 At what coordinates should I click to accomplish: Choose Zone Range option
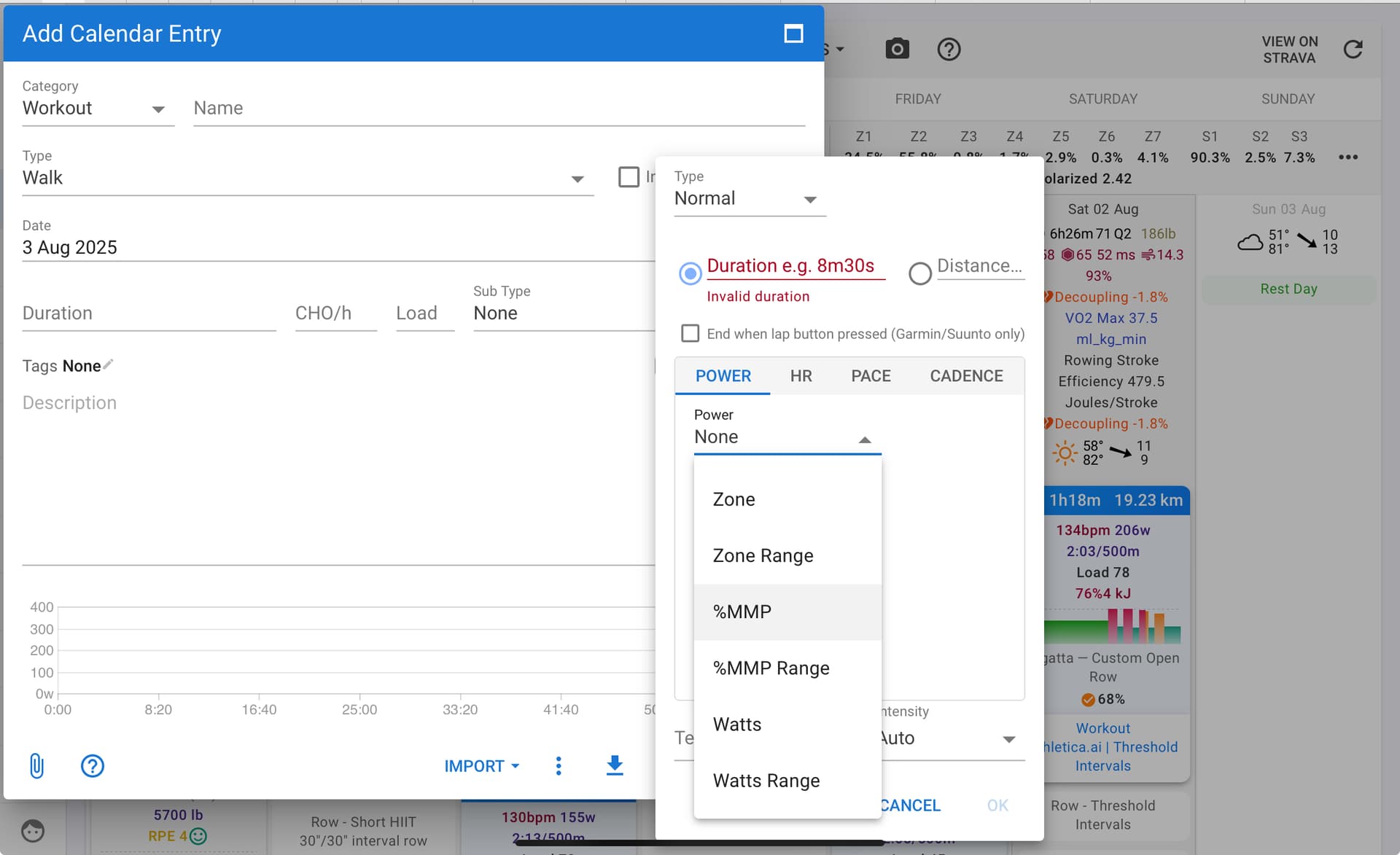(787, 555)
